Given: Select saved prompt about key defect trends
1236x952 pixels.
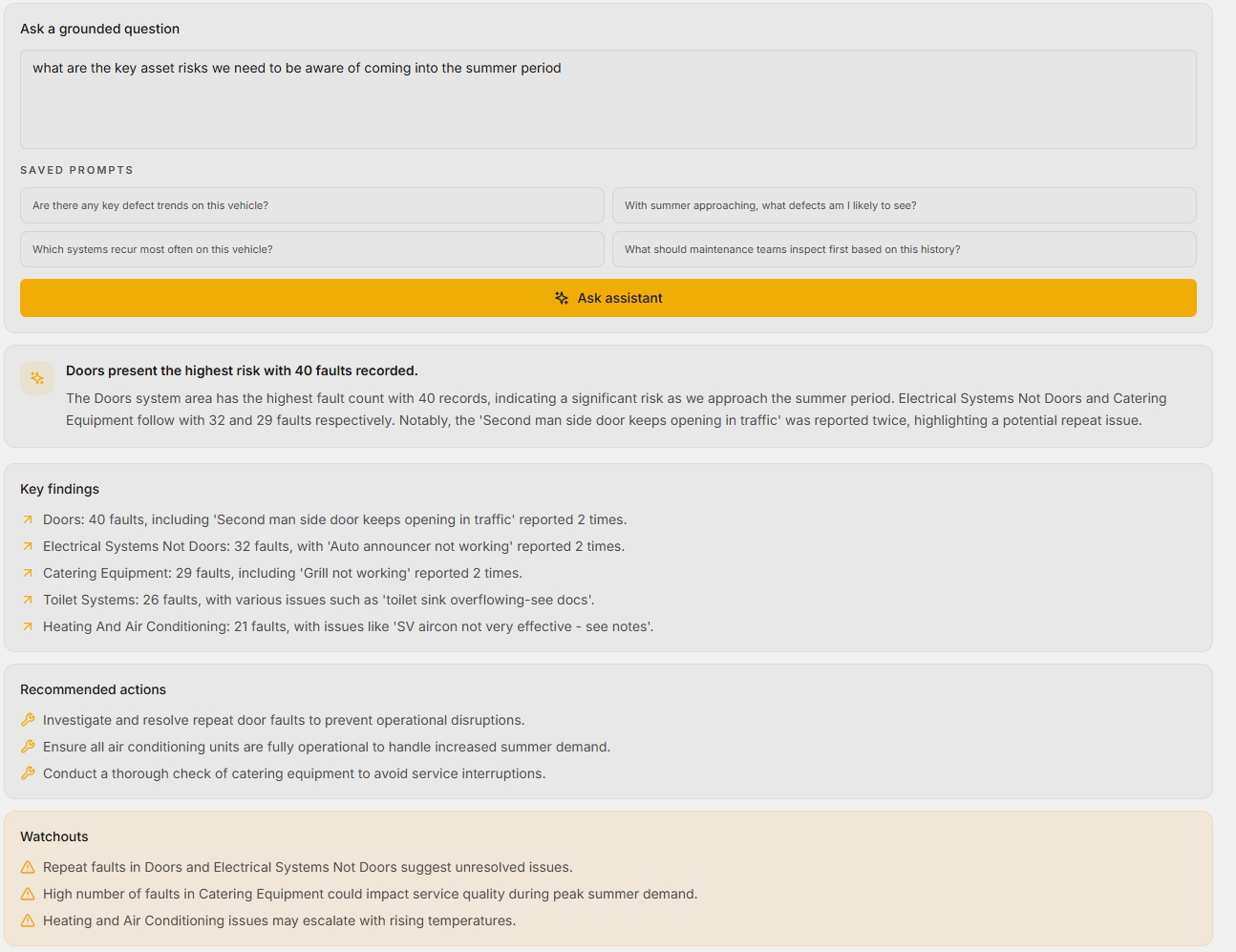Looking at the screenshot, I should click(x=312, y=205).
